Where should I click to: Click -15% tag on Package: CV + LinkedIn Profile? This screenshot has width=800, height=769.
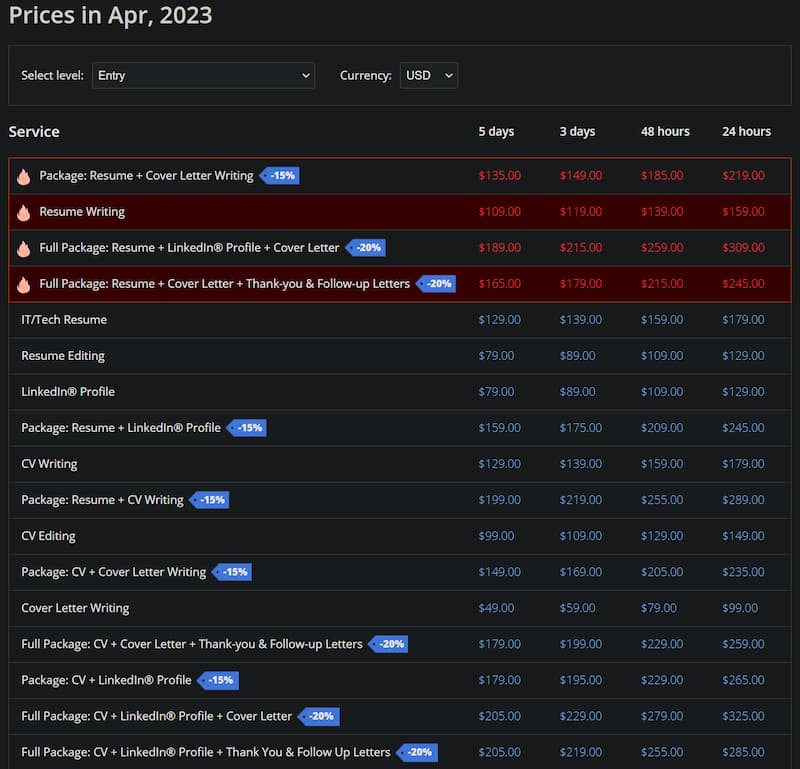point(218,680)
